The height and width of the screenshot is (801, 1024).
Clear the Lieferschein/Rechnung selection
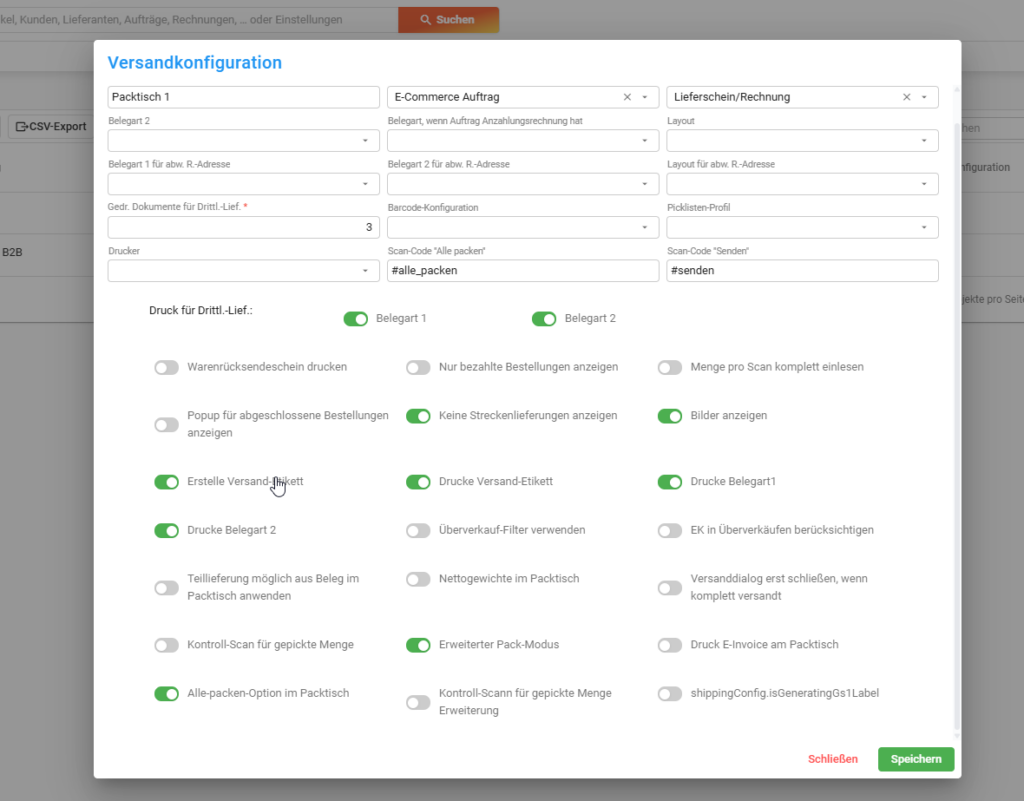coord(906,97)
